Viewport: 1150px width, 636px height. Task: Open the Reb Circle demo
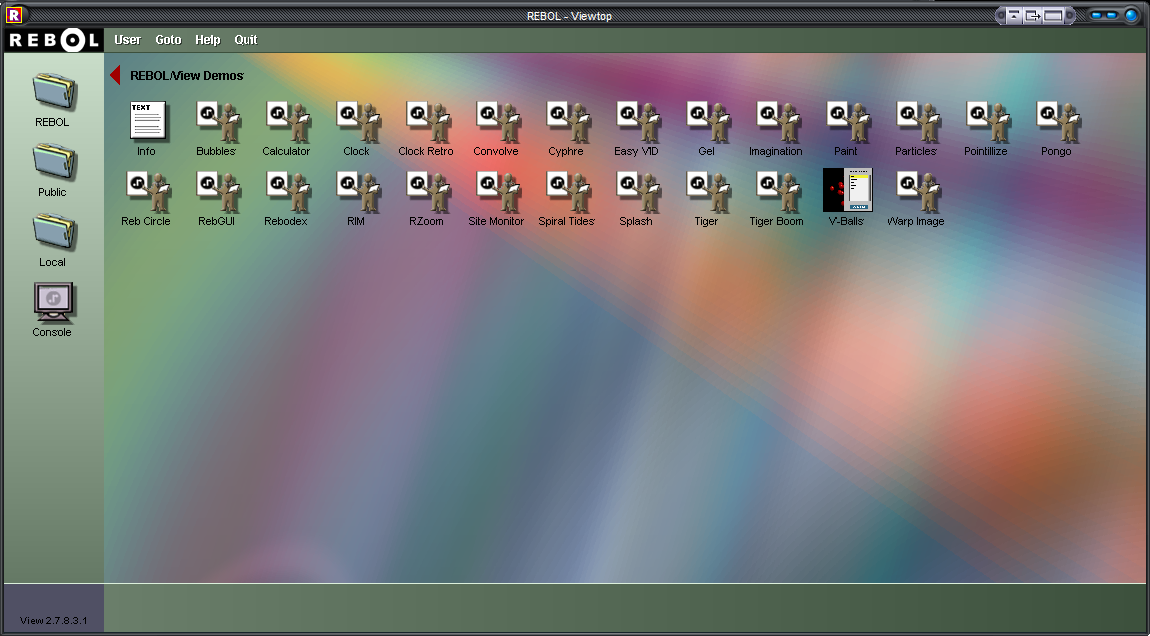[147, 191]
